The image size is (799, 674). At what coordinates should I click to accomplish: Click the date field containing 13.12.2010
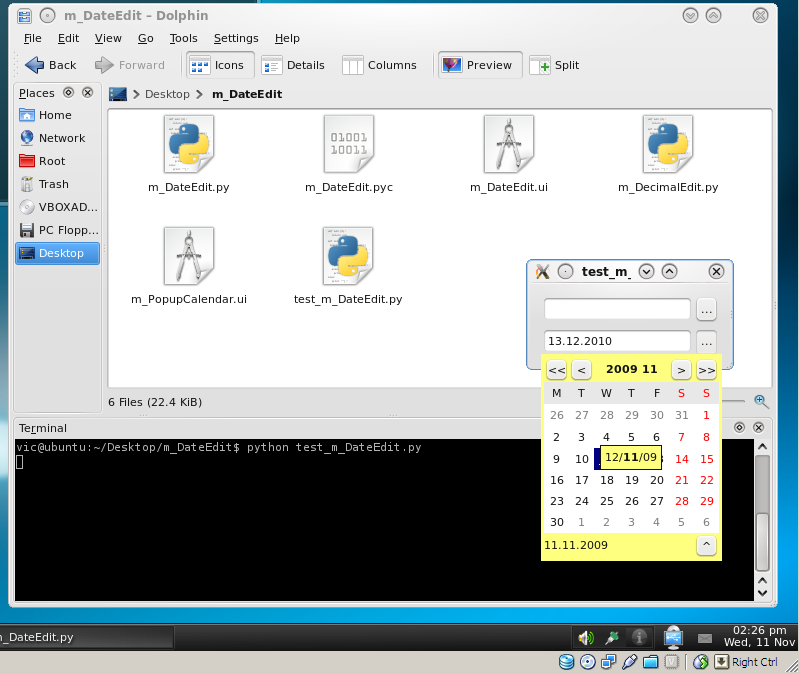point(617,341)
